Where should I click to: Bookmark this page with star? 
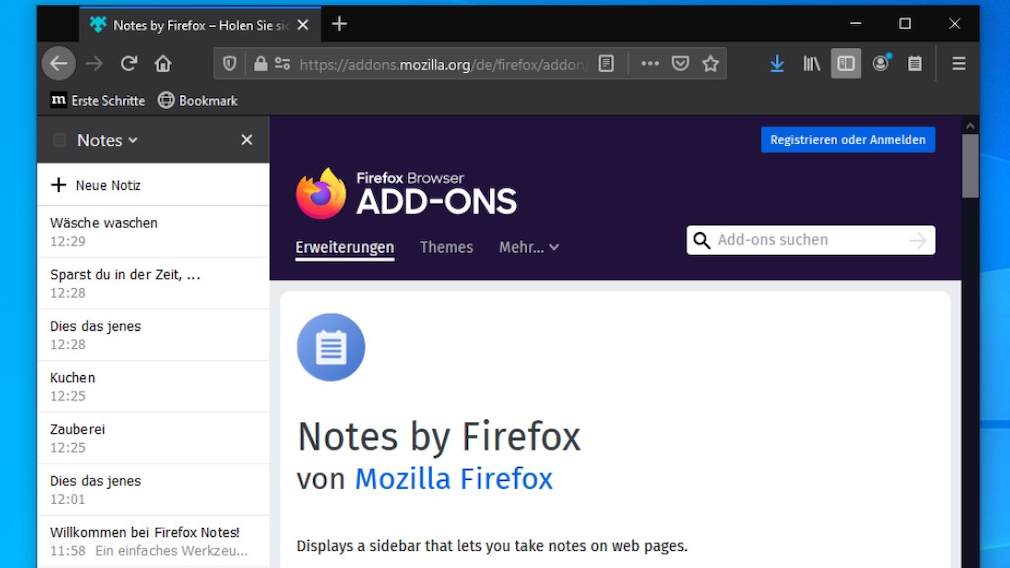pos(710,63)
